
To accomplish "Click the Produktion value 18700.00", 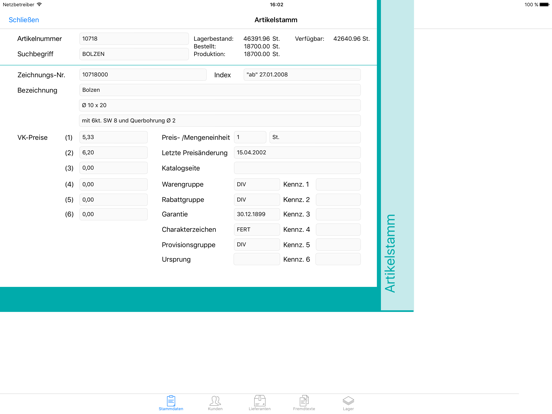I will pos(262,54).
